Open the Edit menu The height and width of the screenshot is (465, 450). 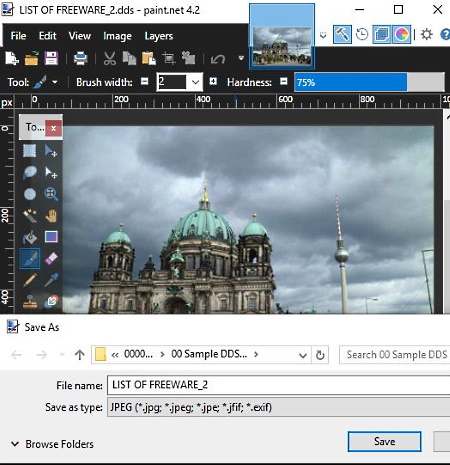[x=47, y=36]
